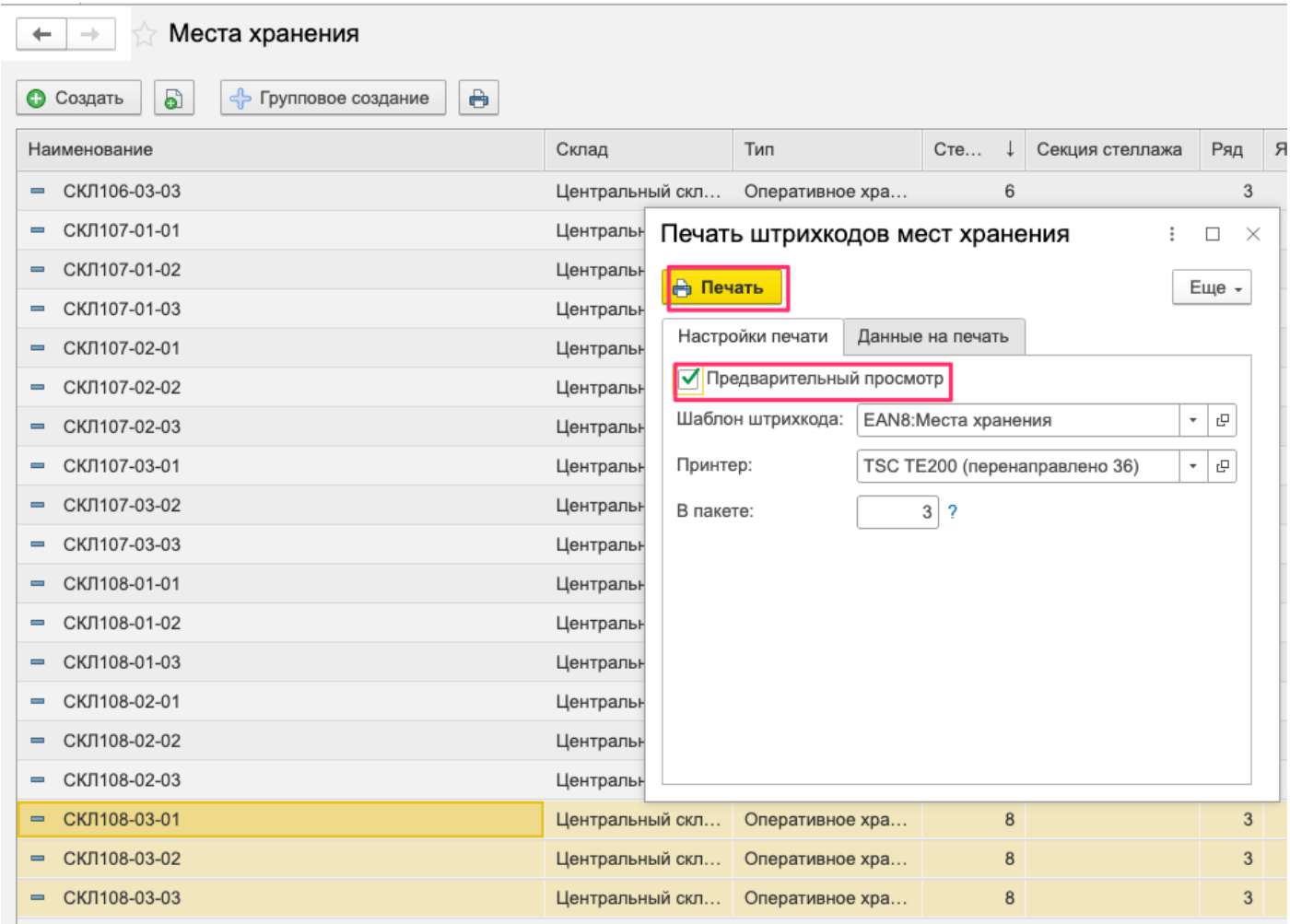Click the В пакете number field

[x=897, y=512]
